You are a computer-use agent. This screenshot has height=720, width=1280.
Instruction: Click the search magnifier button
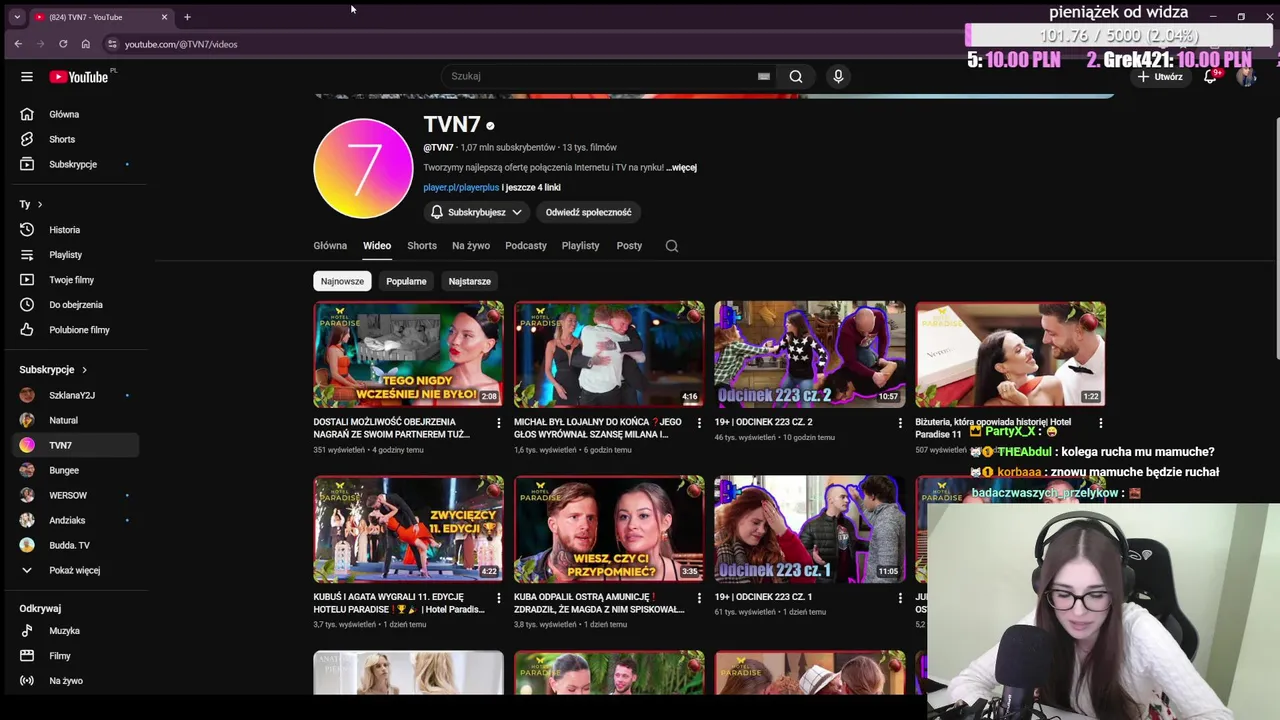(796, 76)
